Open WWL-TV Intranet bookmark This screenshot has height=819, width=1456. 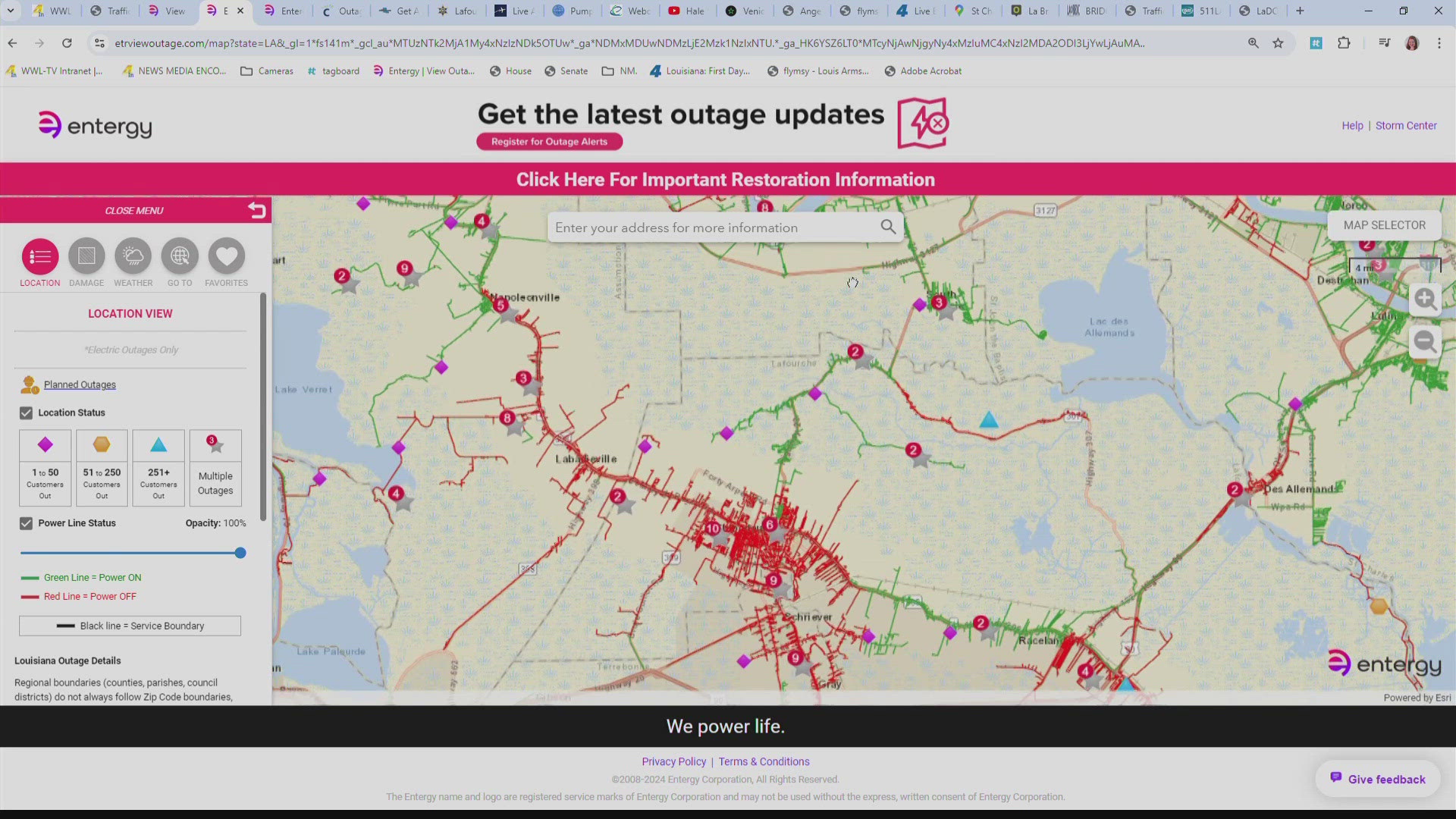54,71
